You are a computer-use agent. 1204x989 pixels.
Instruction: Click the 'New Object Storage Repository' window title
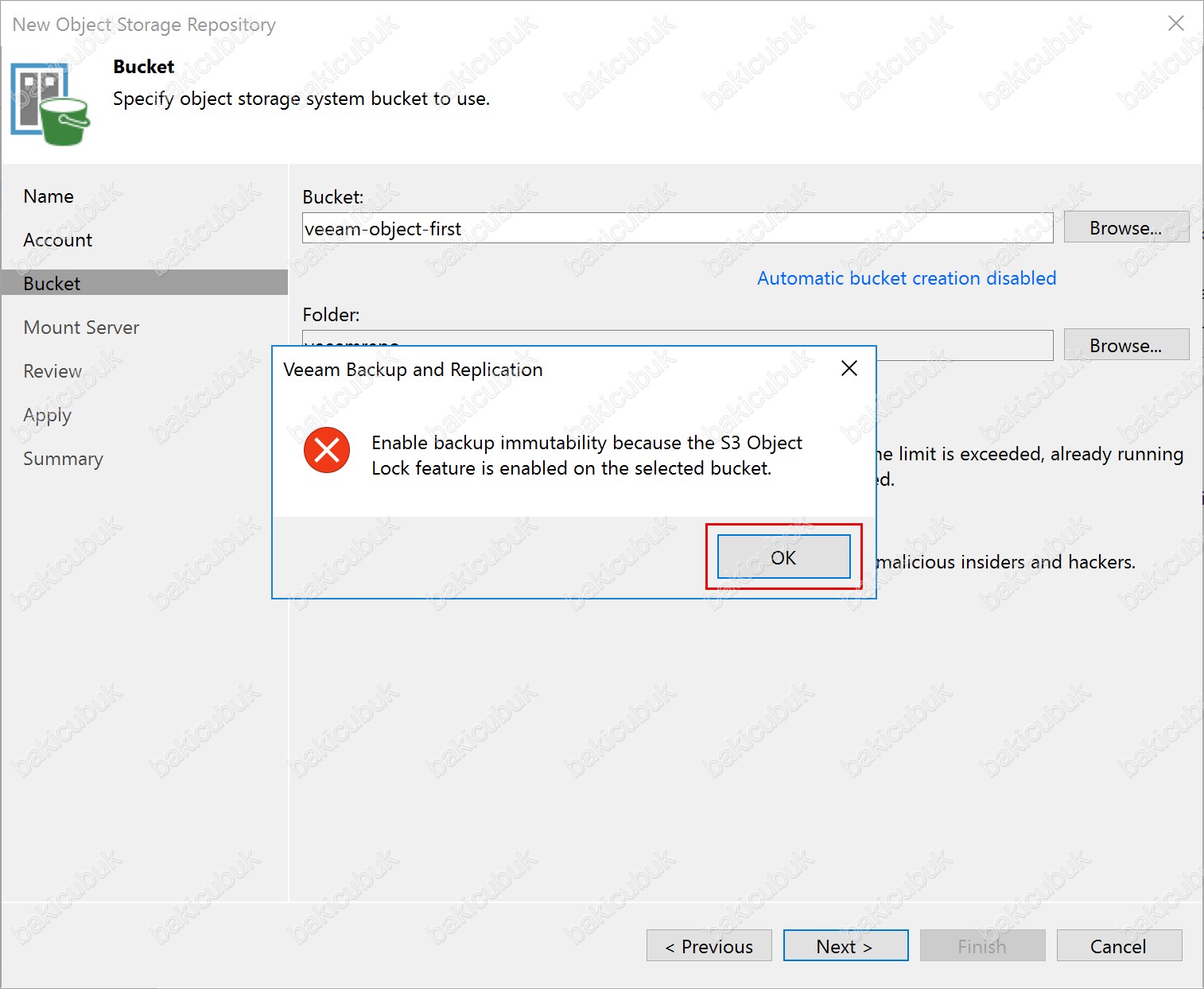[144, 25]
